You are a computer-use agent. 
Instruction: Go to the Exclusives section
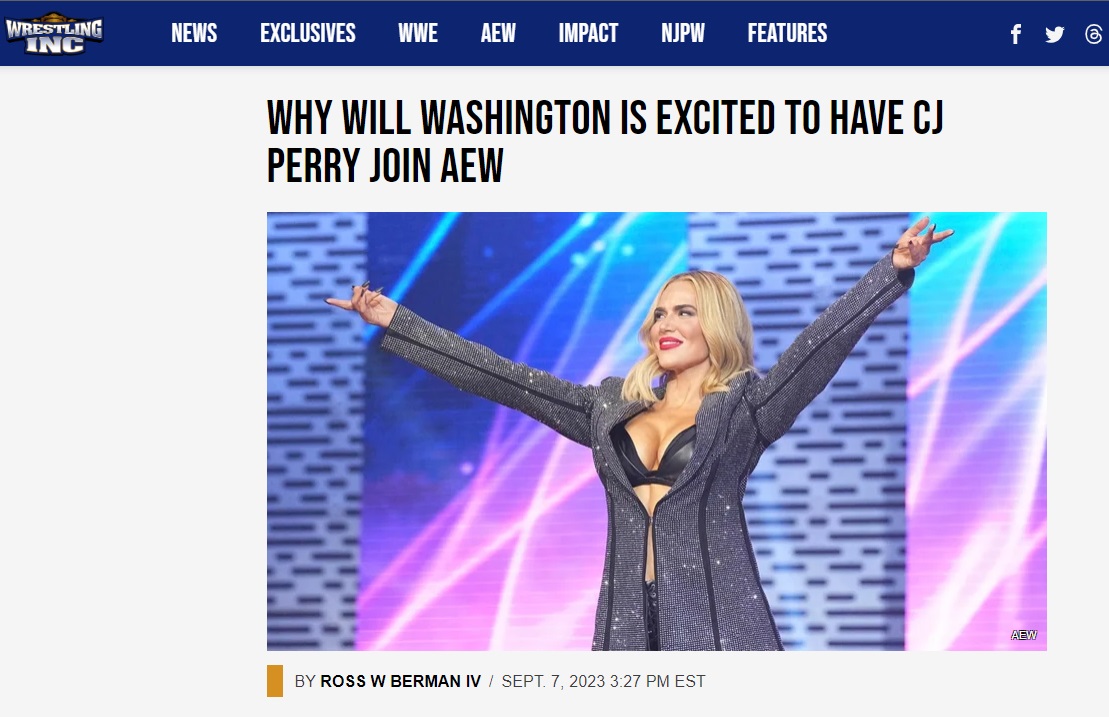click(308, 33)
